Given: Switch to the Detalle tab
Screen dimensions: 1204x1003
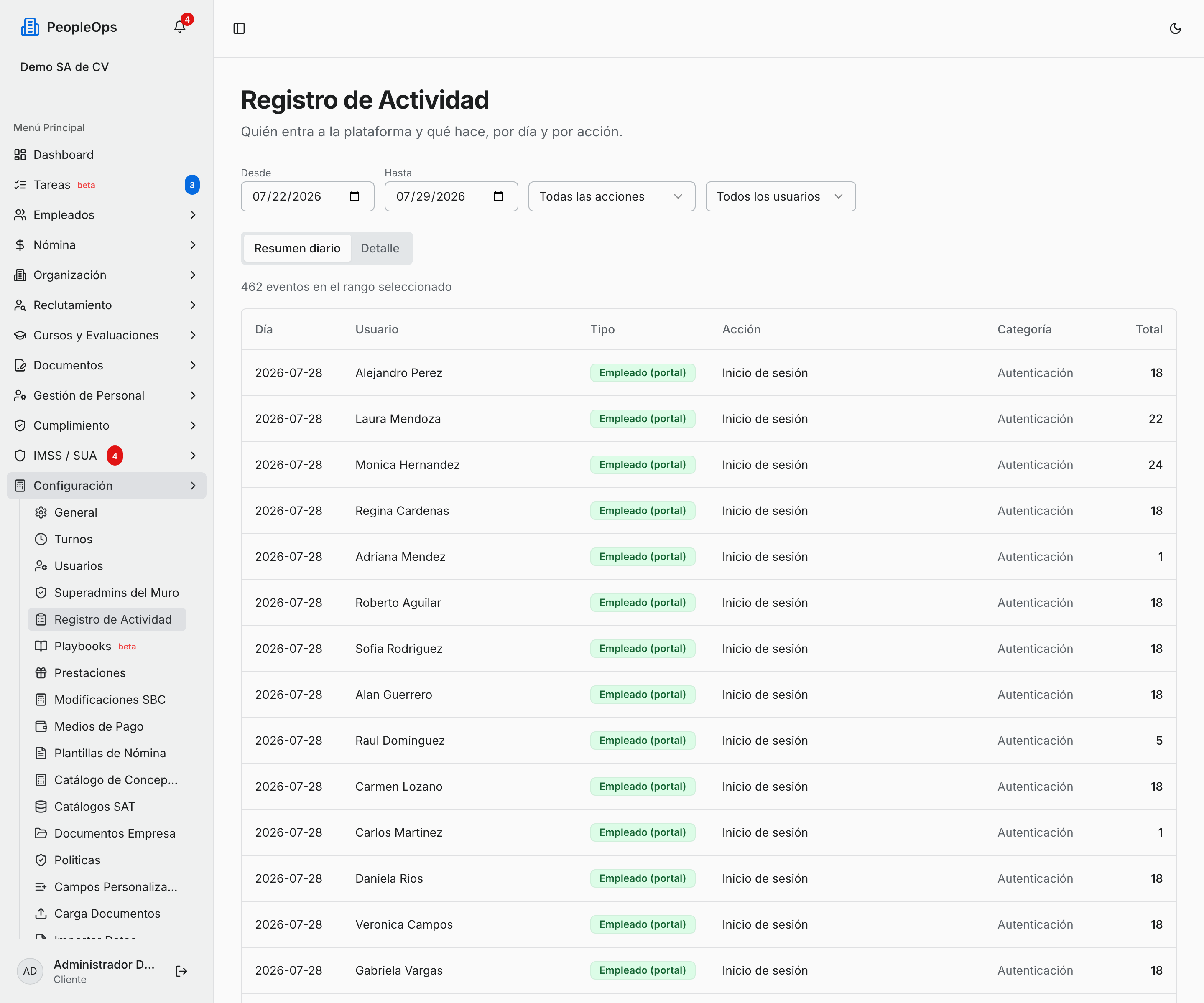Looking at the screenshot, I should (380, 248).
